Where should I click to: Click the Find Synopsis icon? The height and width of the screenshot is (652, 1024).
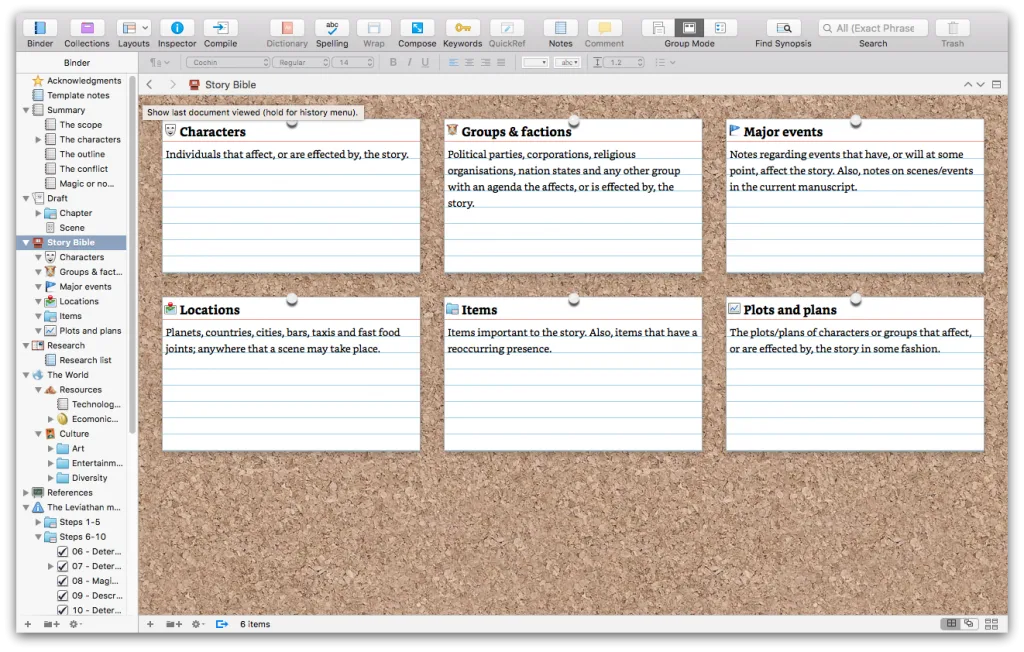[x=783, y=28]
